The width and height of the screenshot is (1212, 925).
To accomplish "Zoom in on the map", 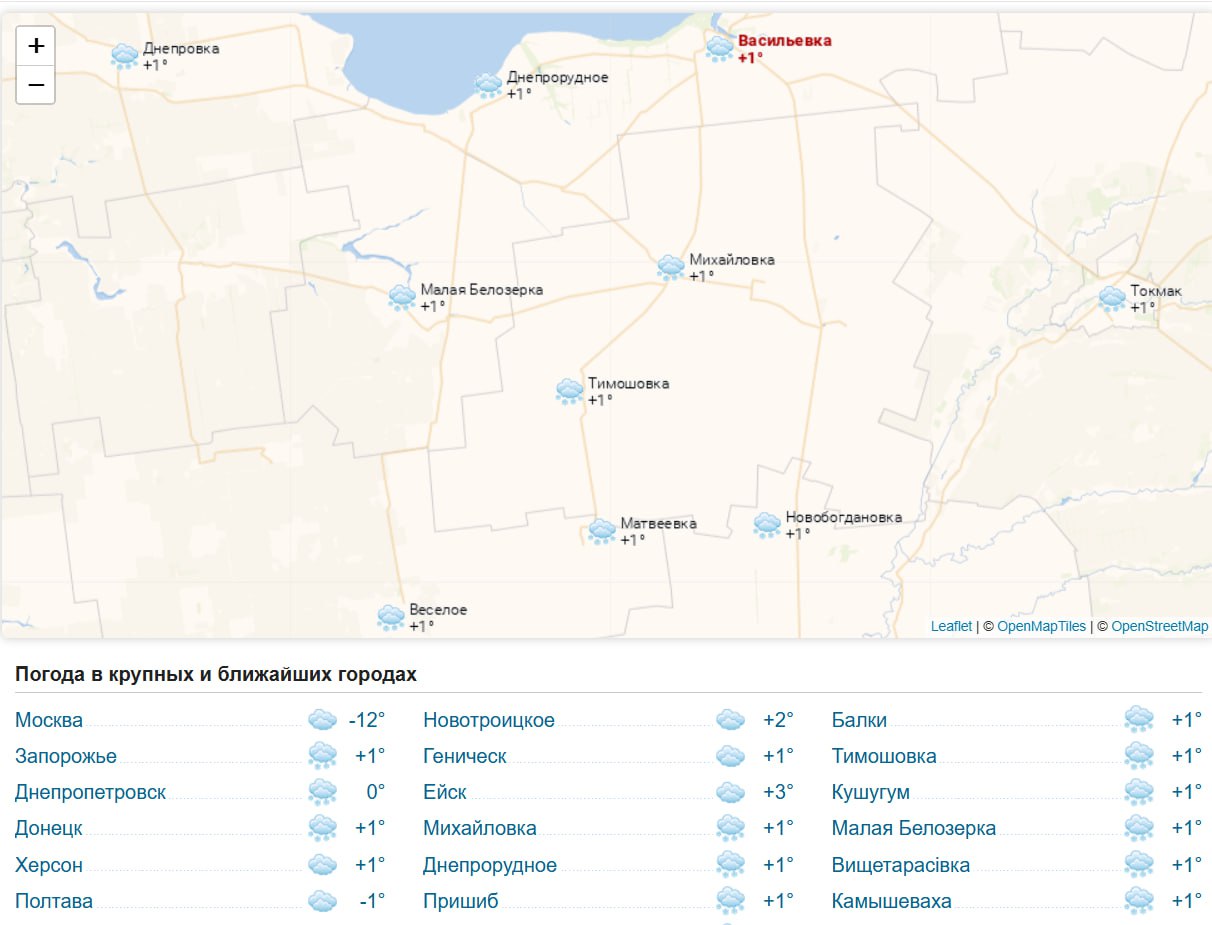I will pos(36,46).
